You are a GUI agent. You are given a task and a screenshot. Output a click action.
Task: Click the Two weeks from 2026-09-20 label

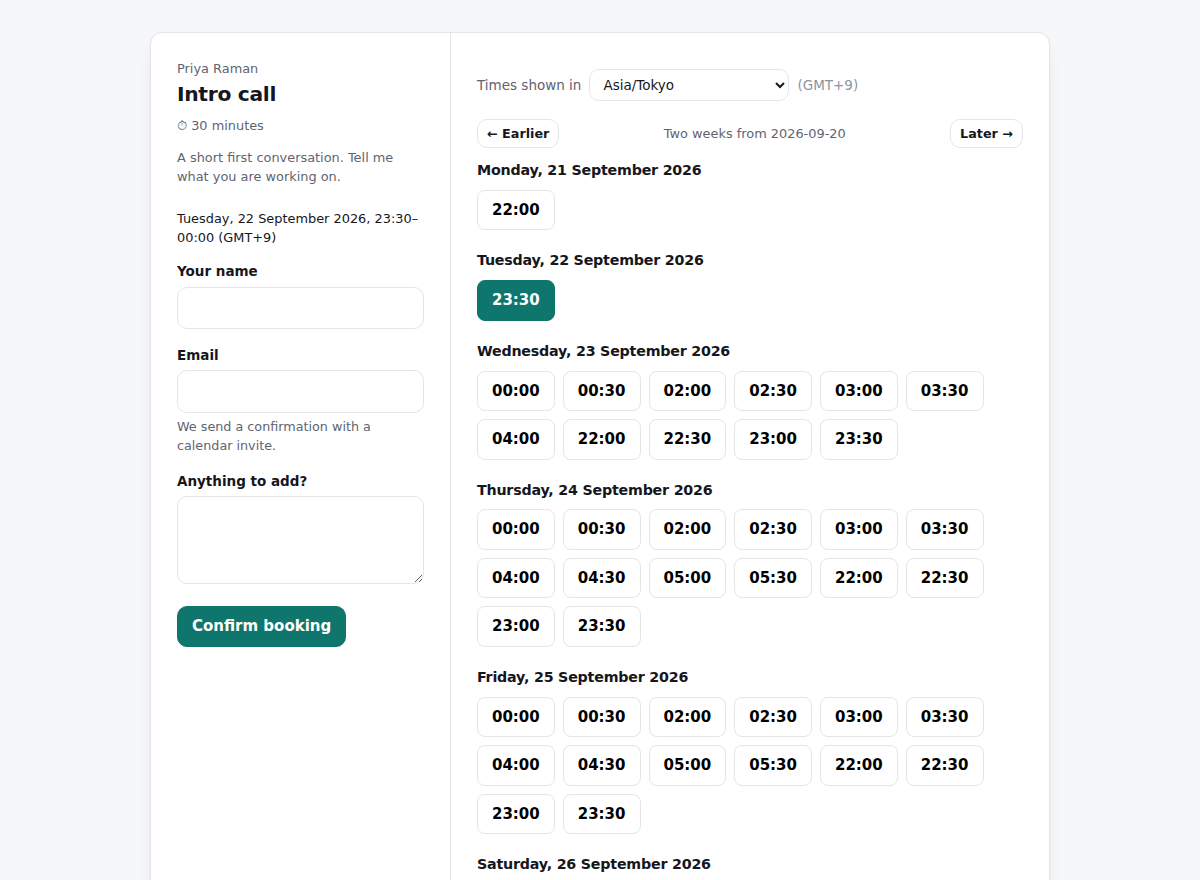tap(755, 134)
